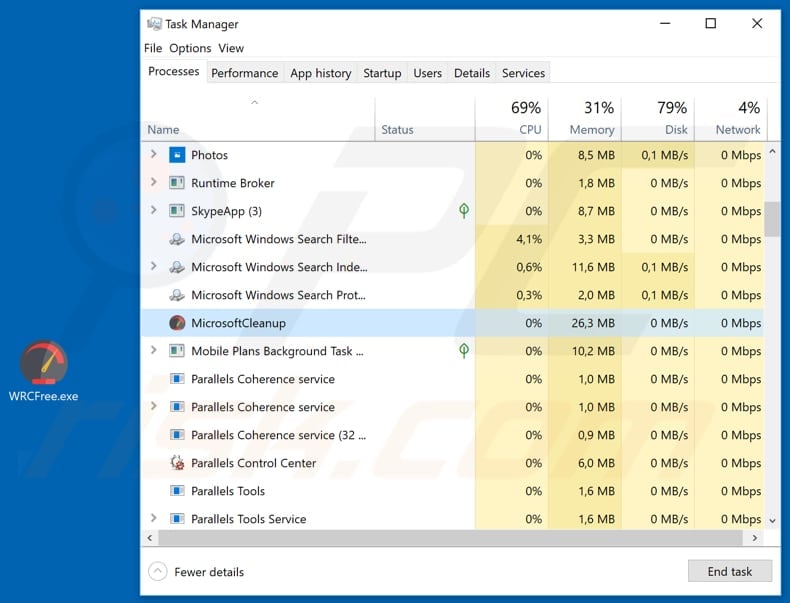Expand the Parallels Tools Service group

point(153,518)
